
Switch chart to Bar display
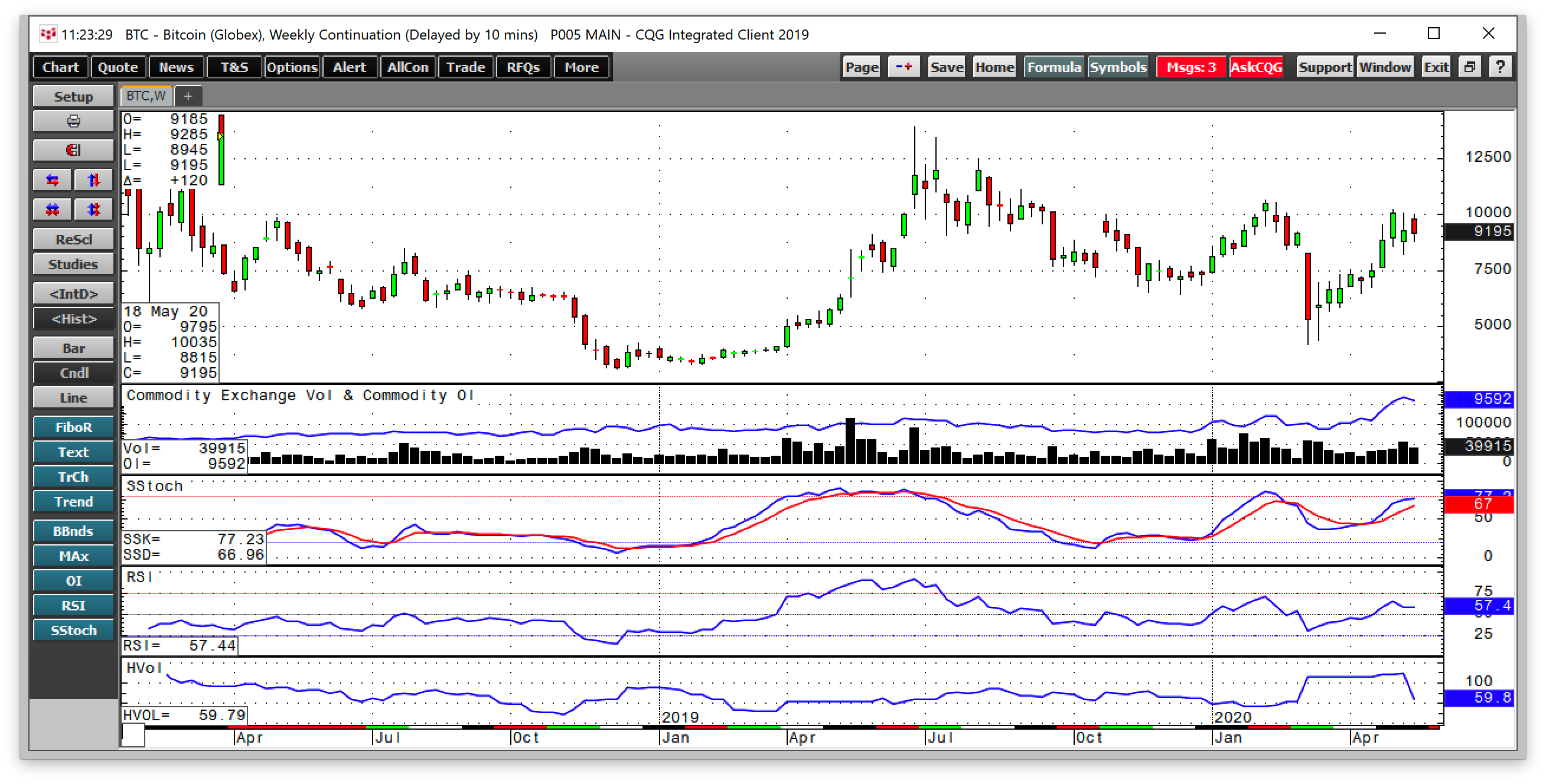pyautogui.click(x=73, y=348)
